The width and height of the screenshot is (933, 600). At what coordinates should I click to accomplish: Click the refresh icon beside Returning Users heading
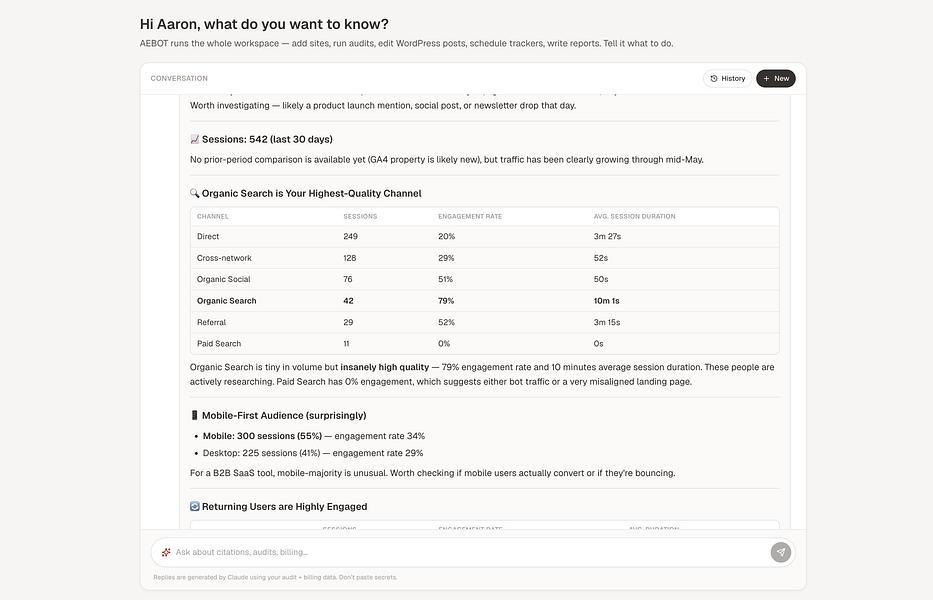pos(195,507)
